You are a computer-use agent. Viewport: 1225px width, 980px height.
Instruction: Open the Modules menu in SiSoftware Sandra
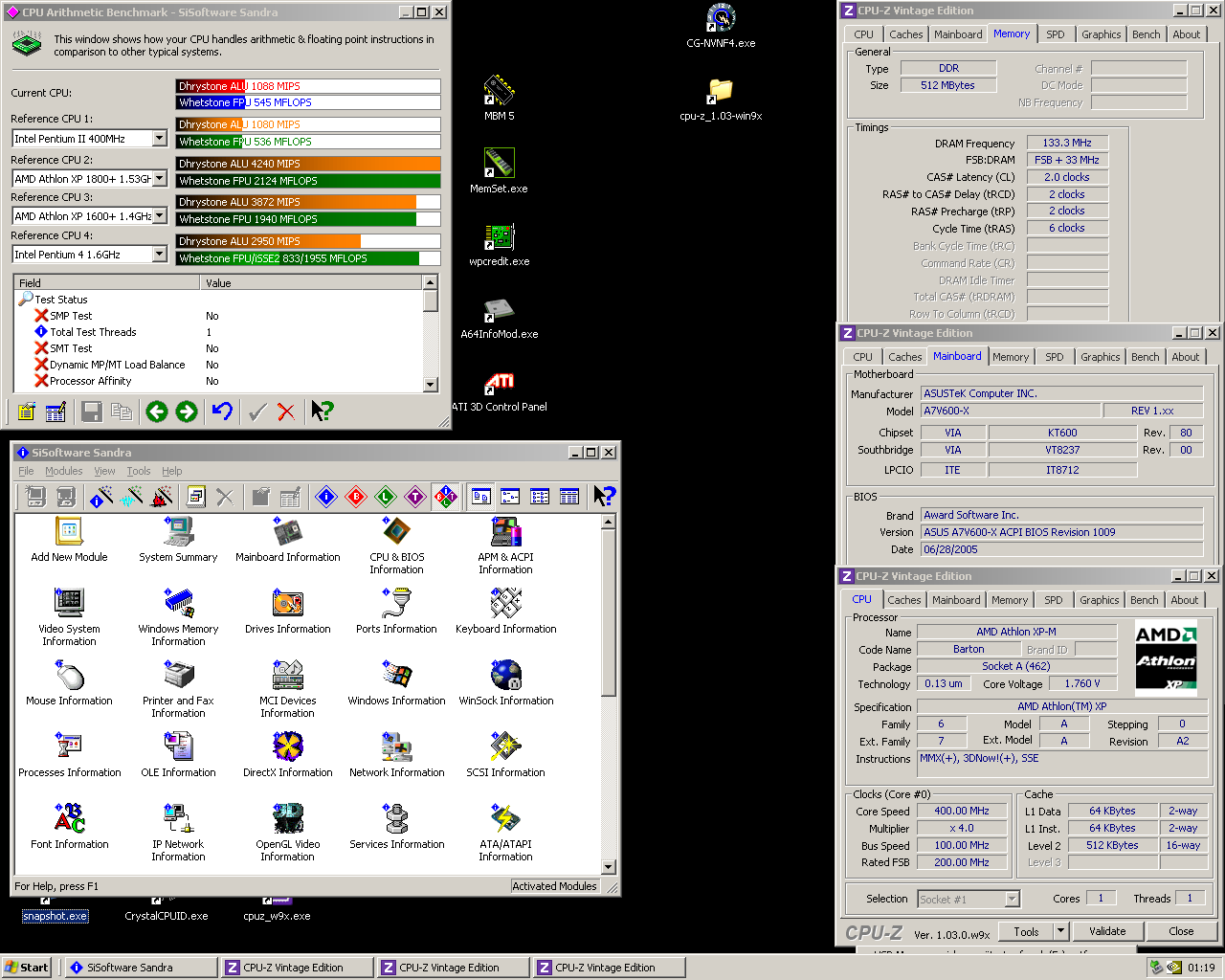(x=64, y=471)
